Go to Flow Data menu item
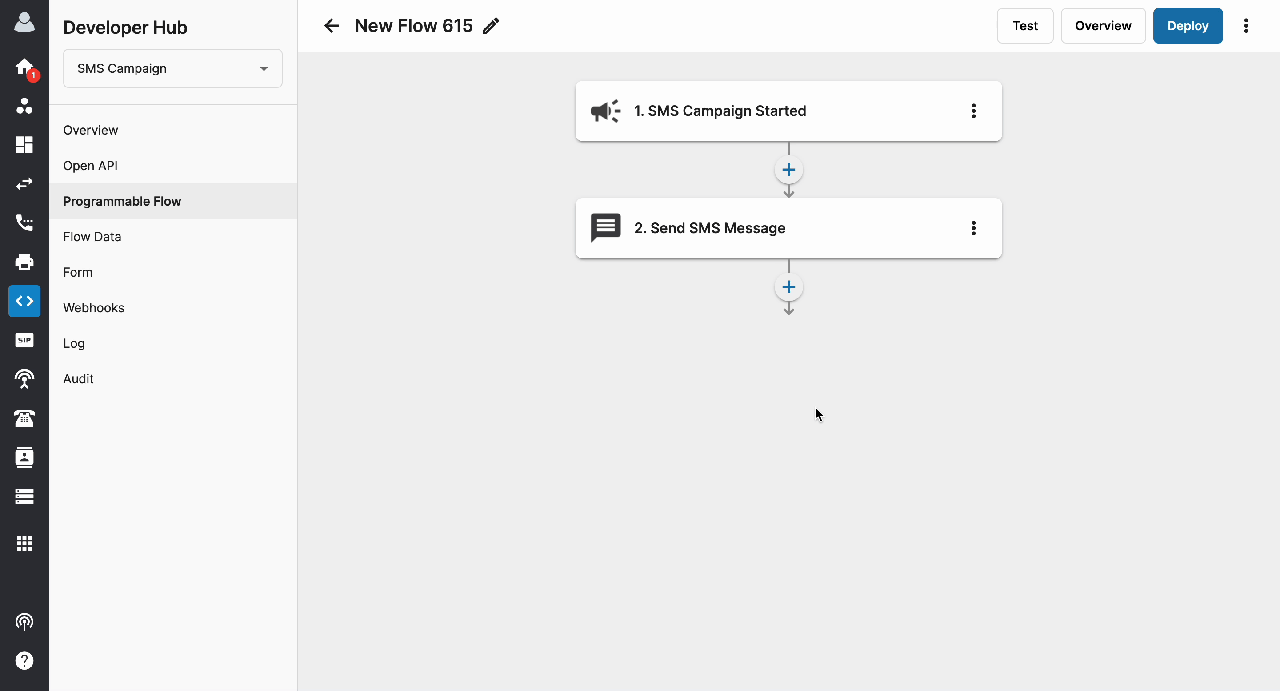 pyautogui.click(x=92, y=237)
